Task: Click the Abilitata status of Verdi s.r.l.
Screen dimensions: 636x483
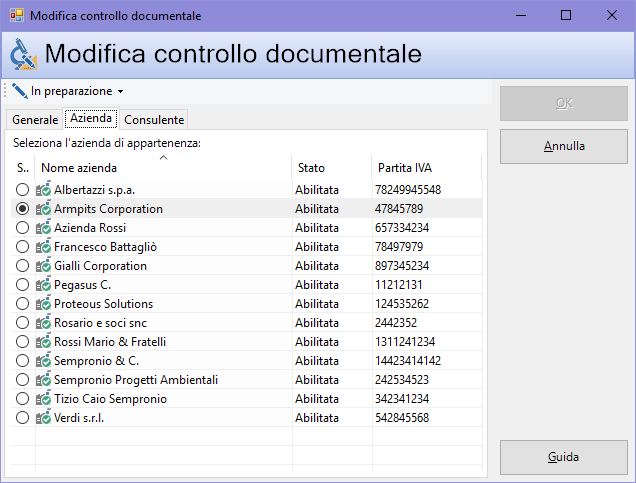Action: click(x=317, y=418)
